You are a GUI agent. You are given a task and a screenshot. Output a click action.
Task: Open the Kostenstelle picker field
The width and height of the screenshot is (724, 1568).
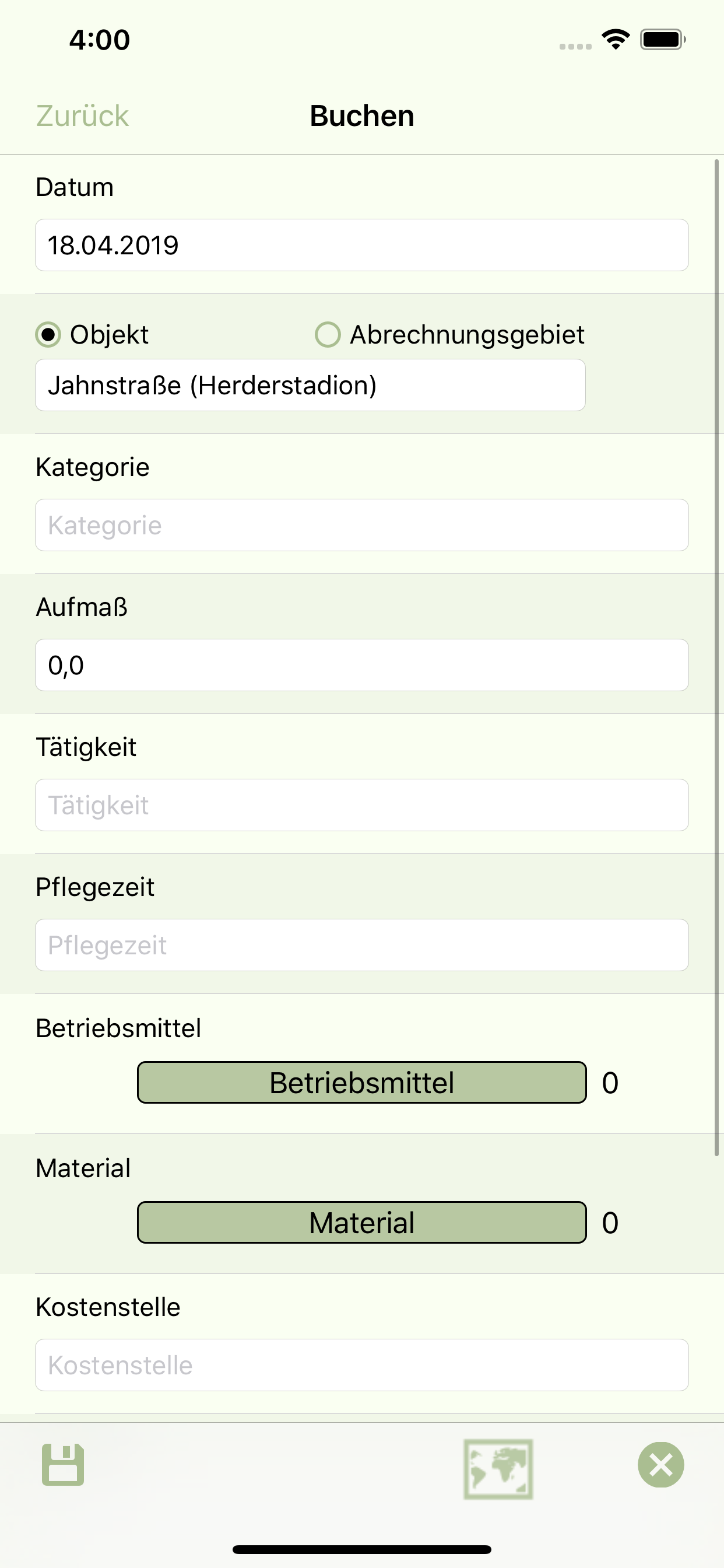(x=362, y=1364)
